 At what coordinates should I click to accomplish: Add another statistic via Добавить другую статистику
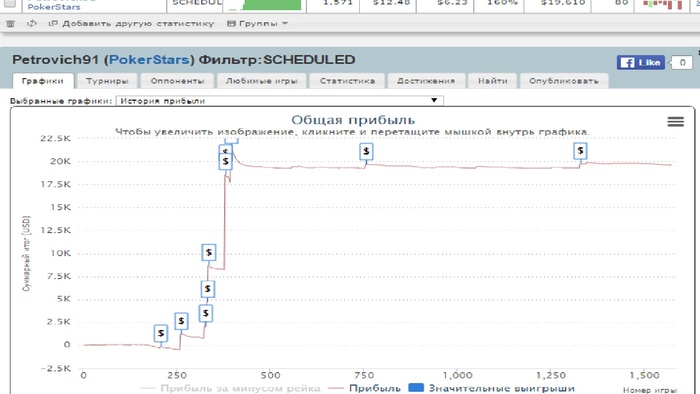[x=131, y=24]
